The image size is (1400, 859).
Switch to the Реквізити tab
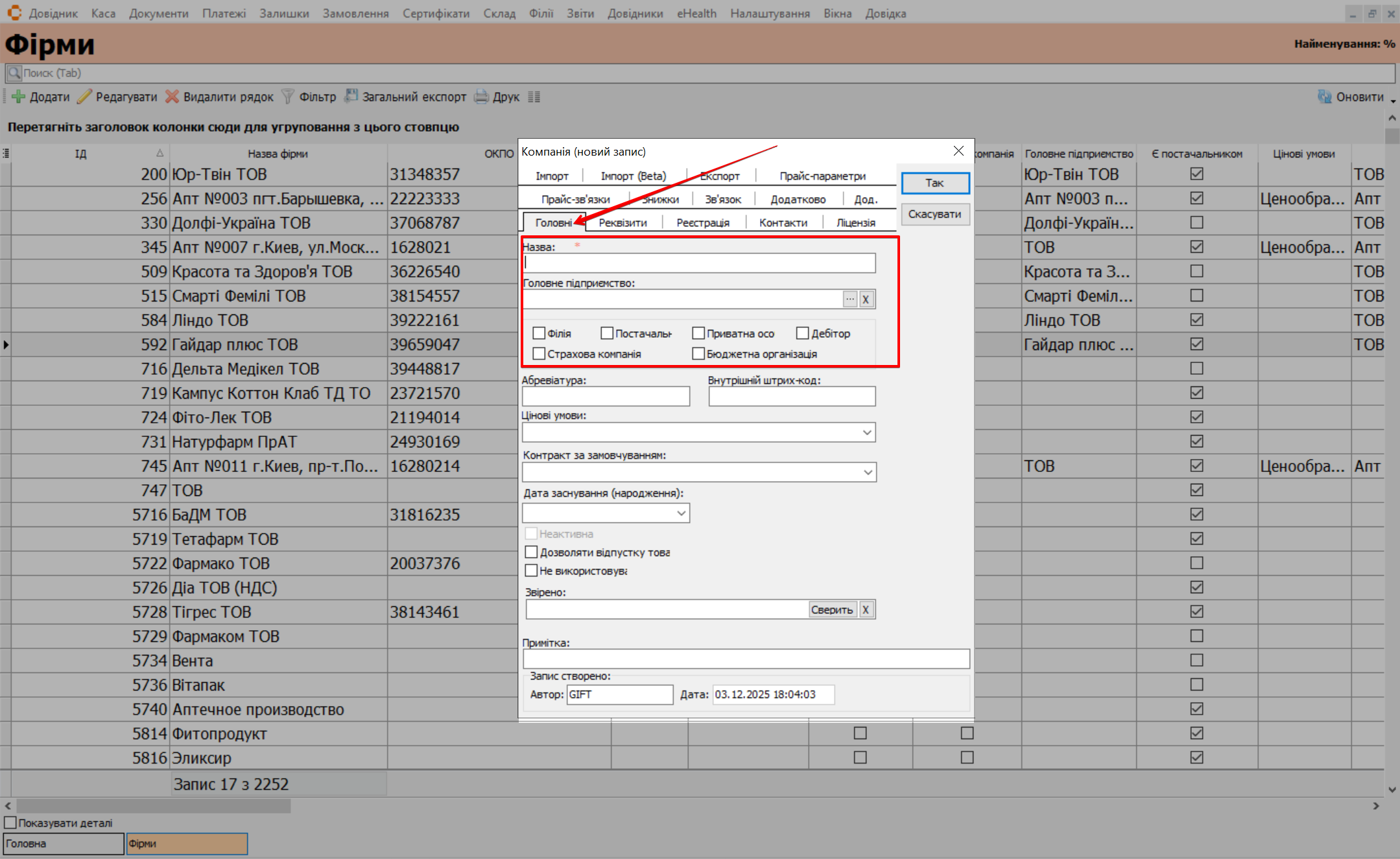(x=623, y=222)
